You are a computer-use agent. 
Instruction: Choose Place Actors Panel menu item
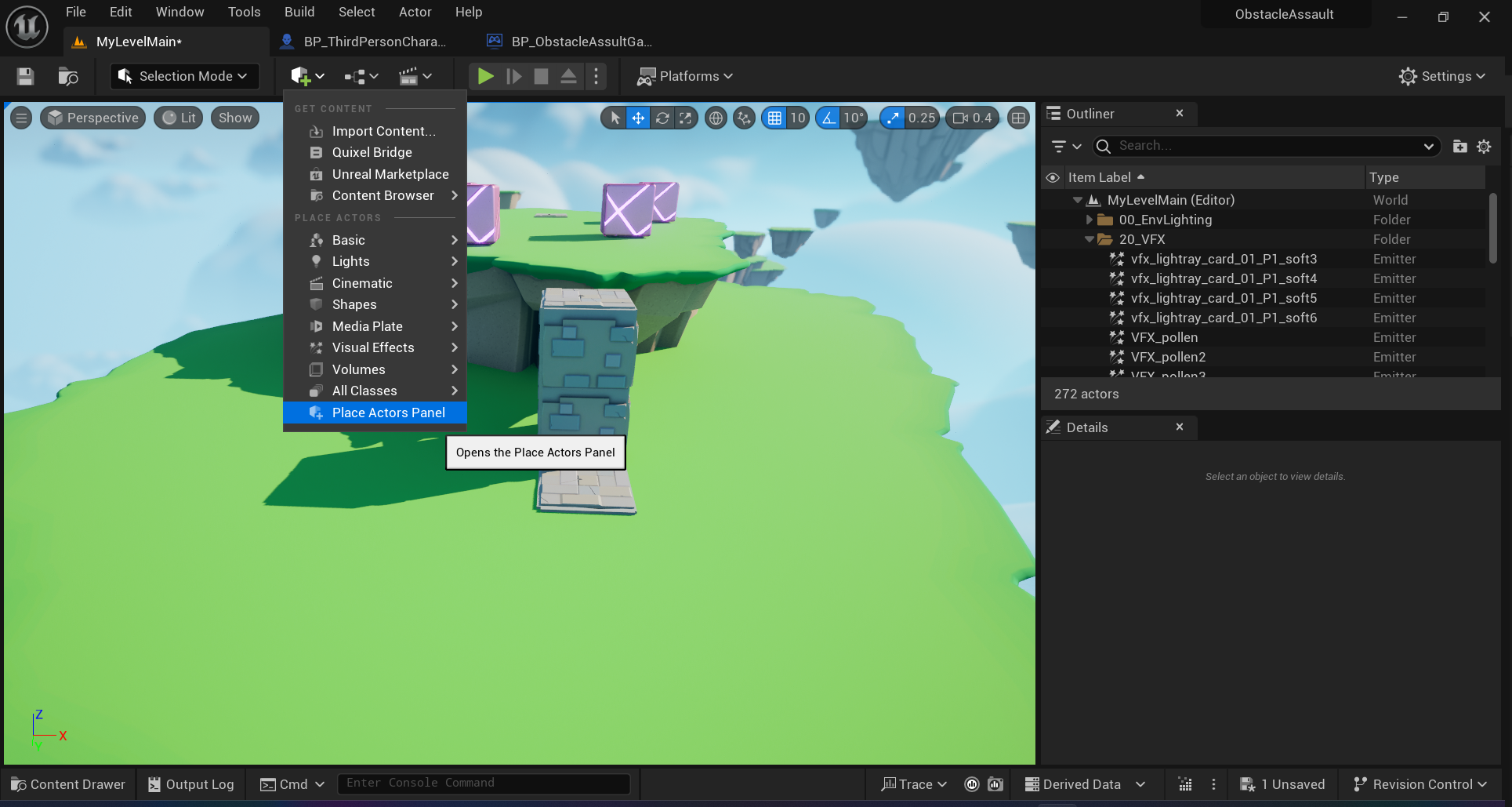(x=375, y=413)
